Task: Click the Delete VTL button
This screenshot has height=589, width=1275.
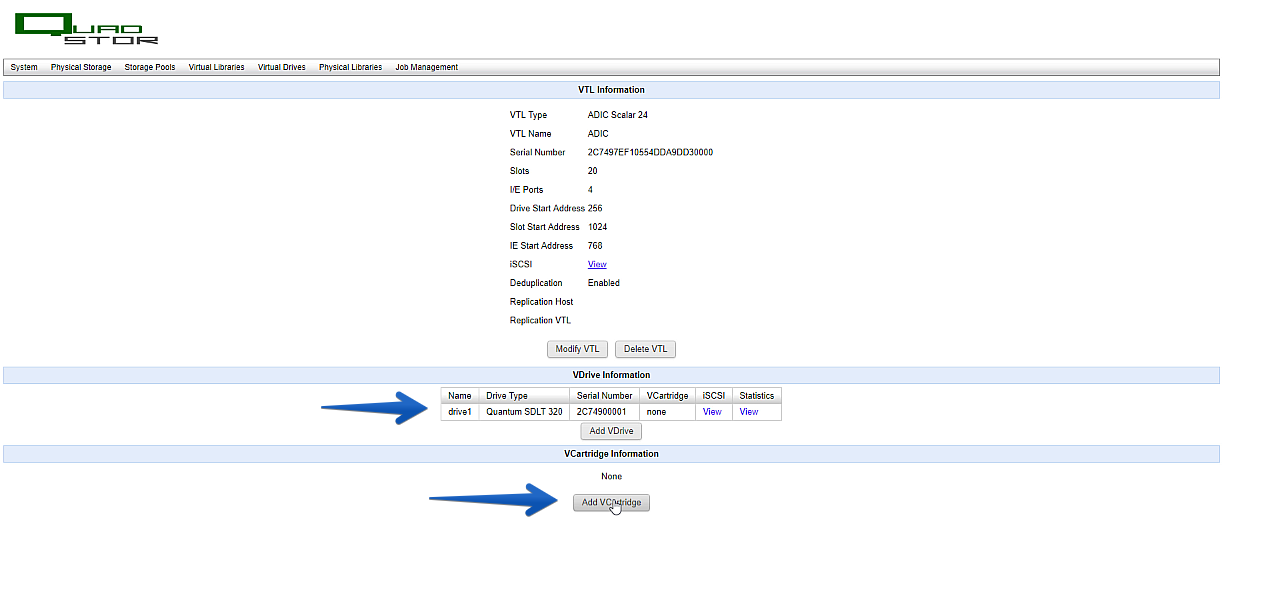Action: pyautogui.click(x=645, y=349)
